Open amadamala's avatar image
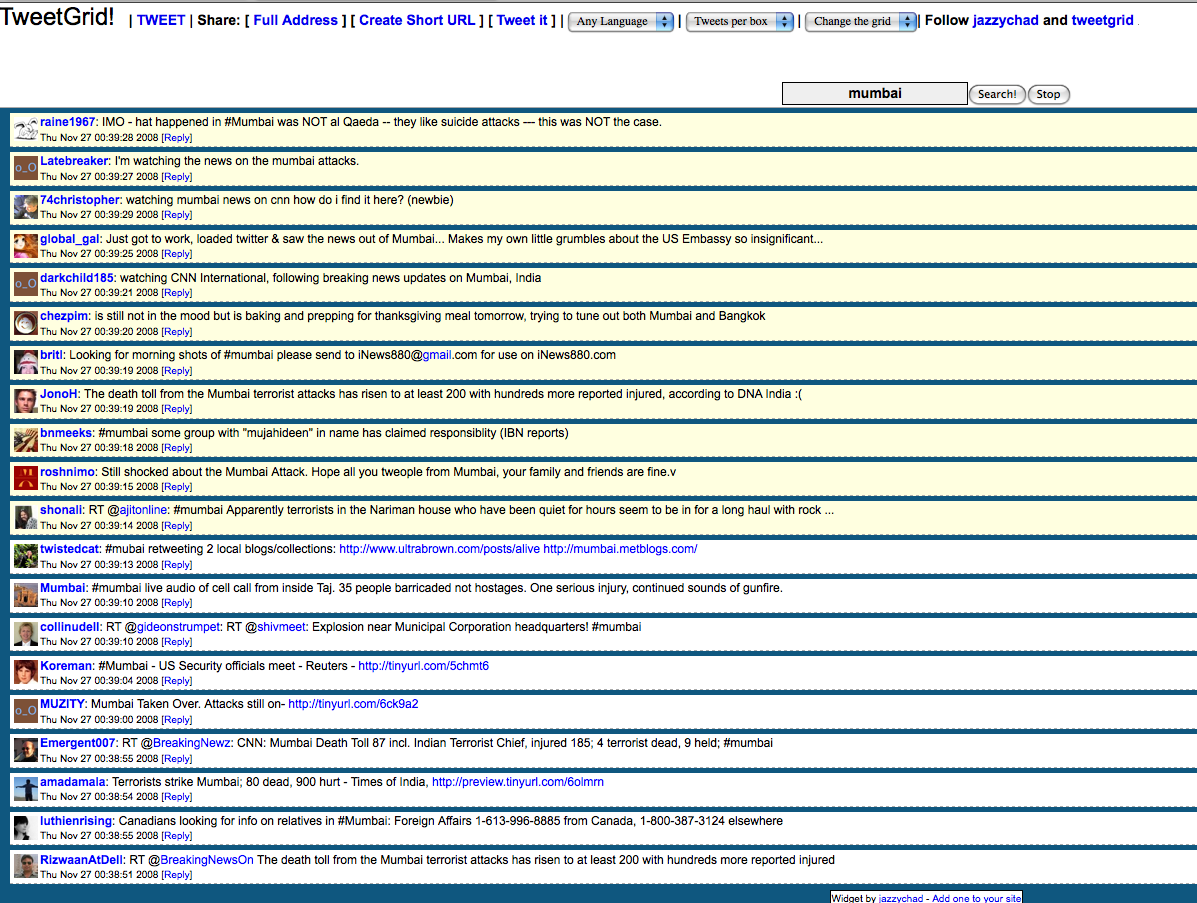This screenshot has width=1197, height=903. [x=26, y=789]
